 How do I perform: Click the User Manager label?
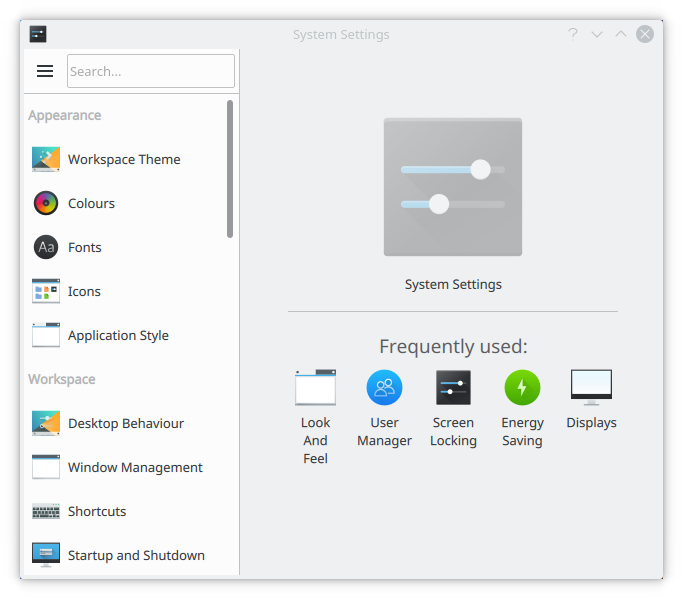(384, 431)
